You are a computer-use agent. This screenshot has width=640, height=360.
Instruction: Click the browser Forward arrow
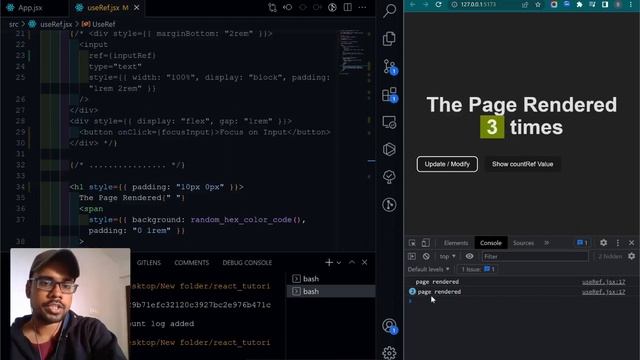[x=425, y=4]
